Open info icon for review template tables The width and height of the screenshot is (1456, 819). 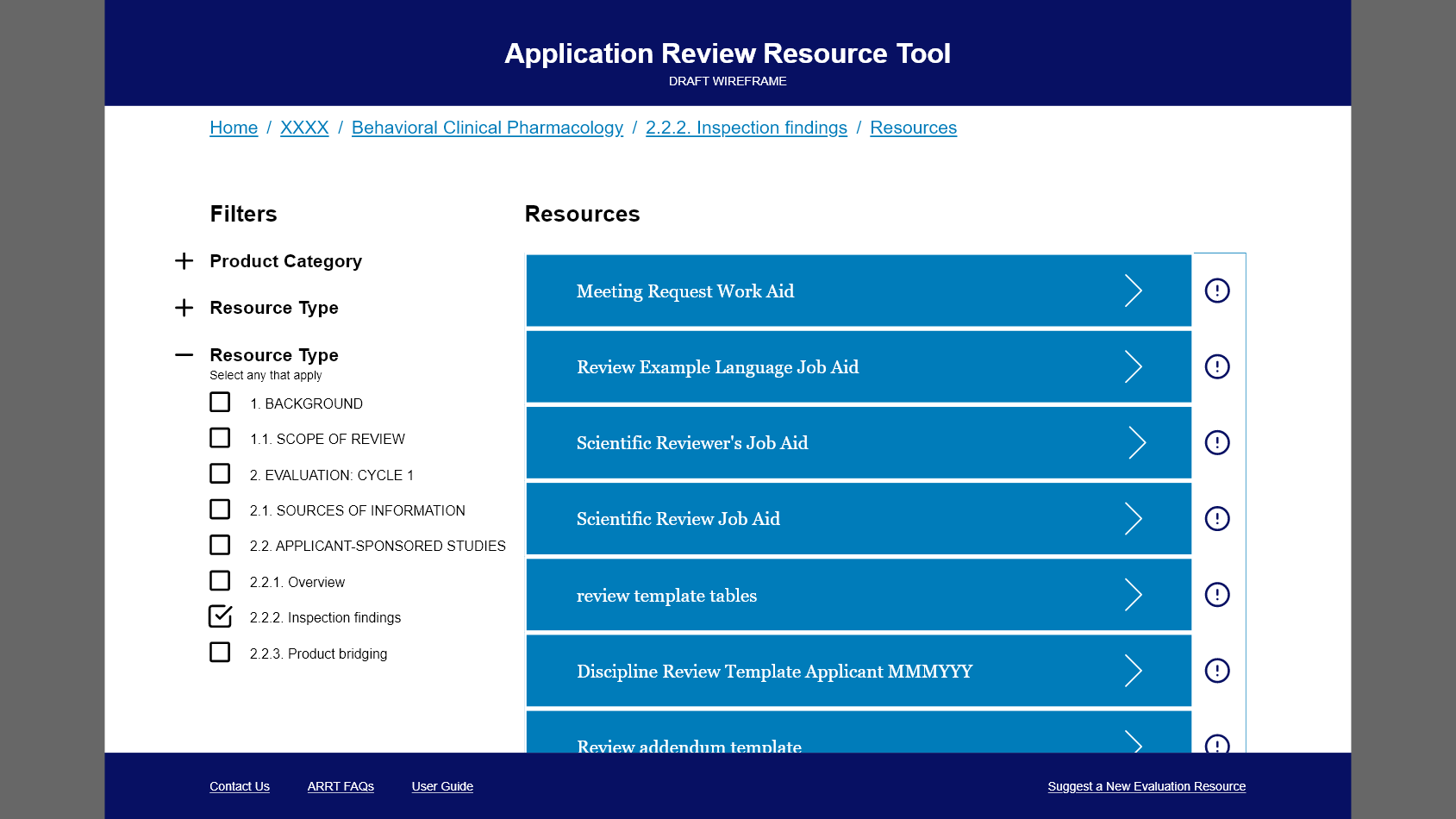[1216, 594]
